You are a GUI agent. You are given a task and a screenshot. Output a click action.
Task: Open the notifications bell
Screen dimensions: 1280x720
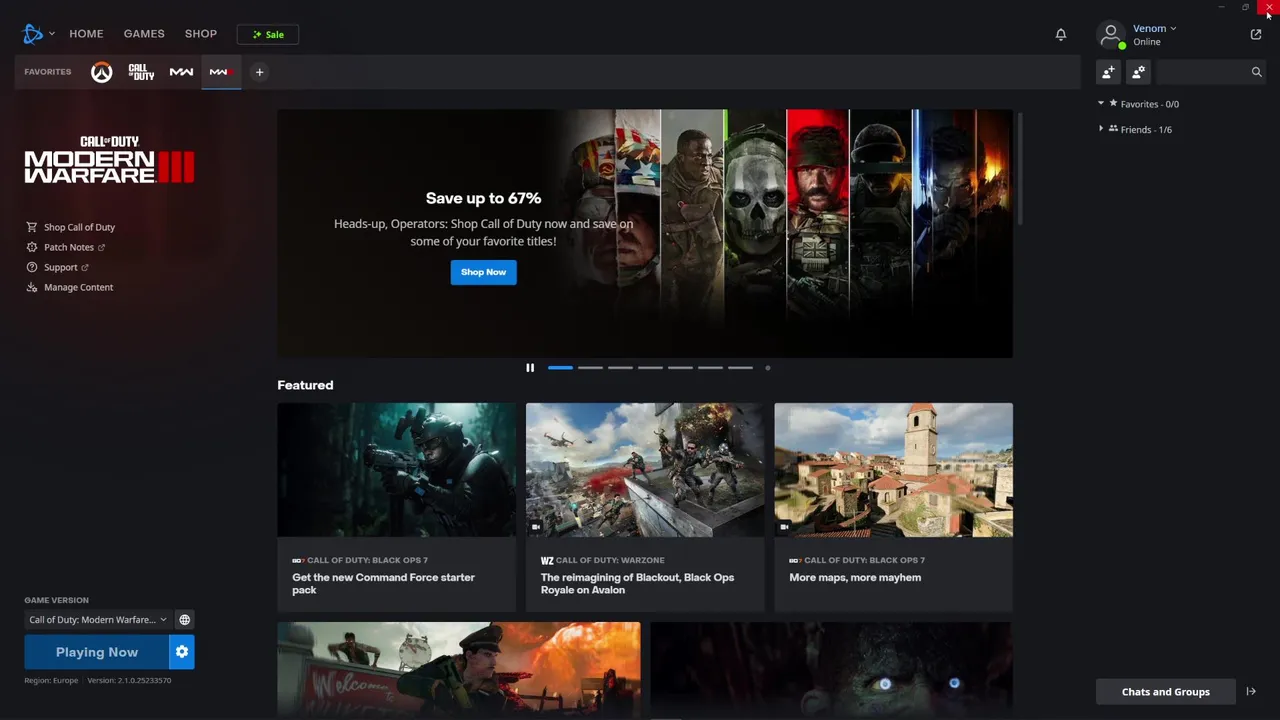(1061, 34)
